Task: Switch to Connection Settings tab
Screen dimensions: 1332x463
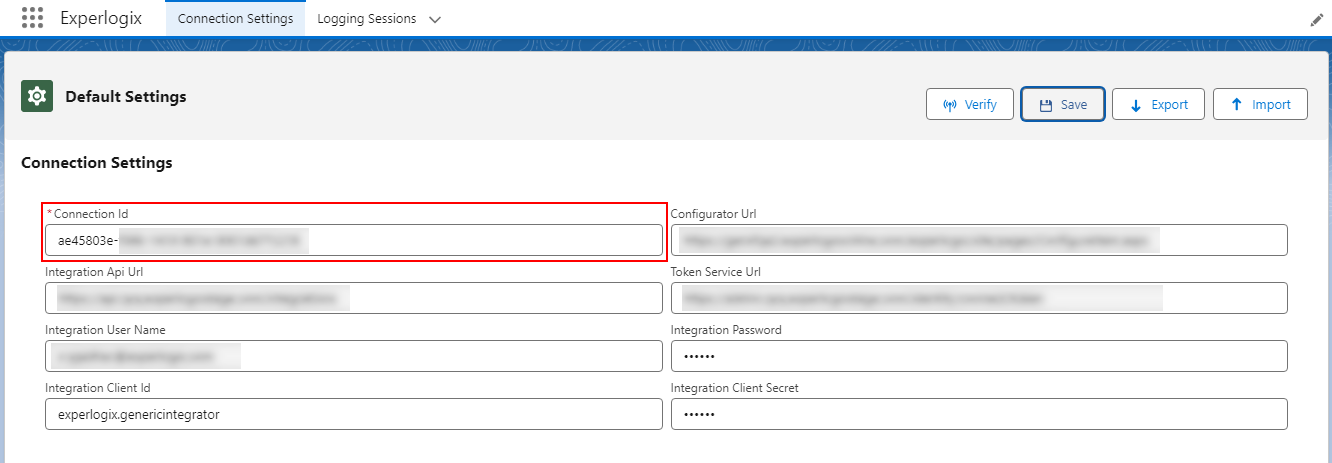Action: [x=235, y=18]
